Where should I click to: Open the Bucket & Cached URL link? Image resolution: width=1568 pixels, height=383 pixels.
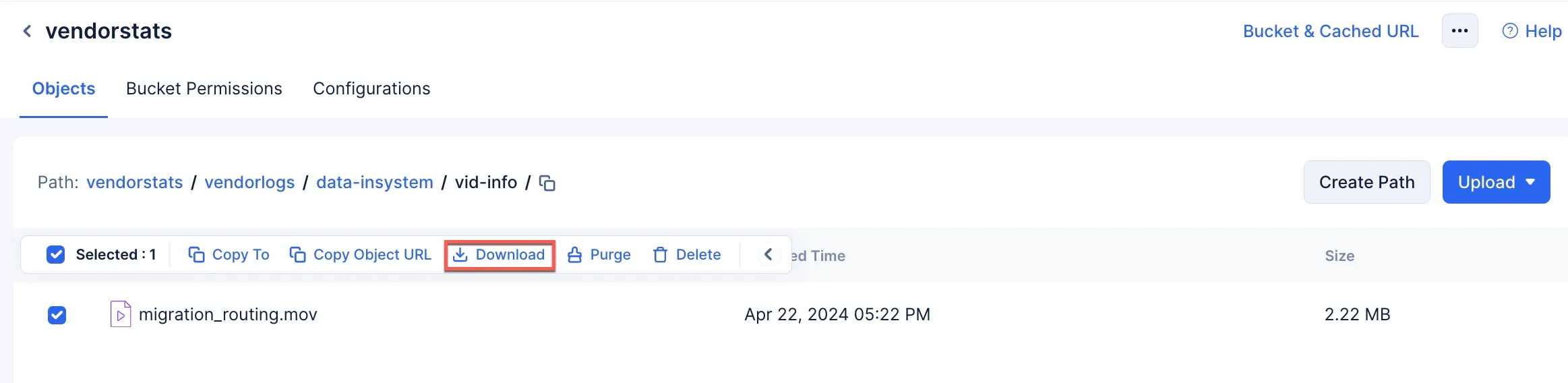pos(1331,31)
